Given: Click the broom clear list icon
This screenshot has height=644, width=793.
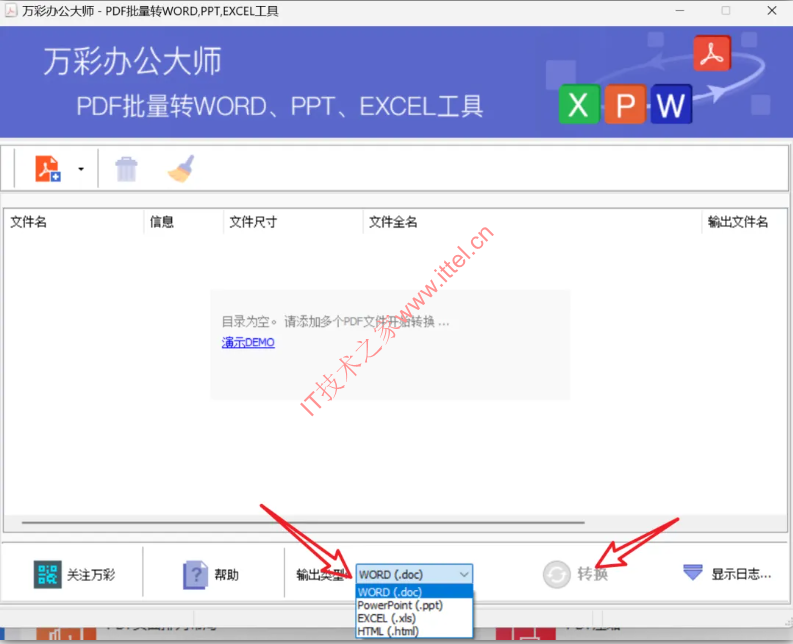Looking at the screenshot, I should (x=181, y=168).
